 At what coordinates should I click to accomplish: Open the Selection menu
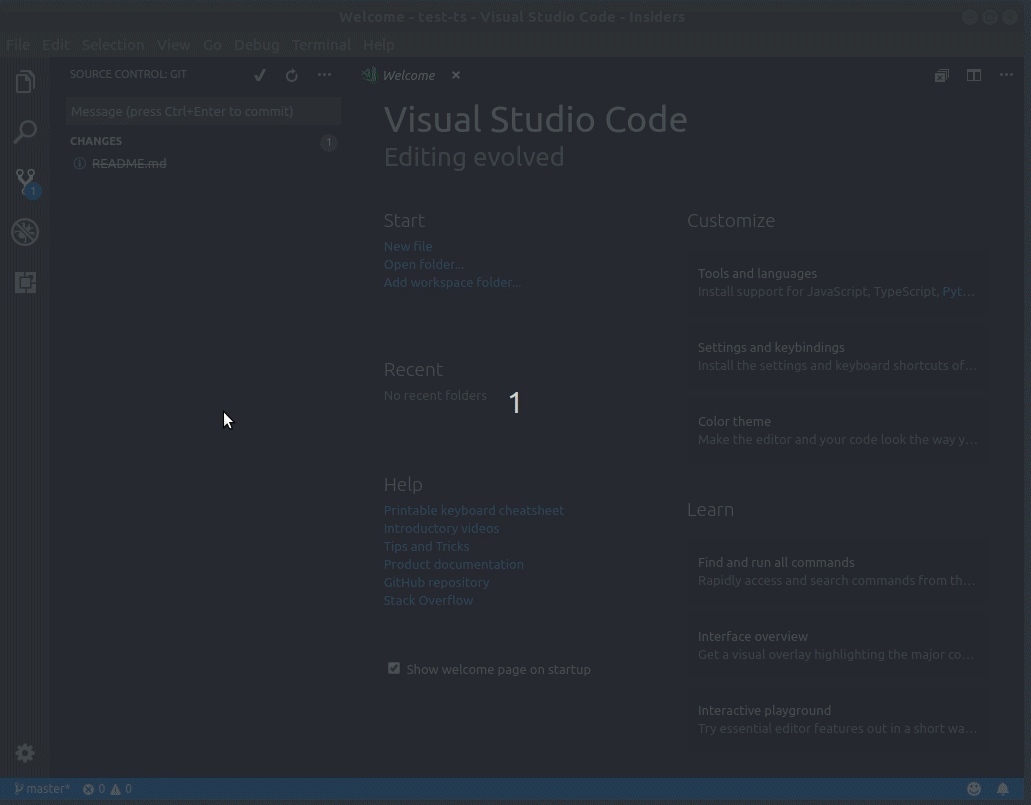113,45
